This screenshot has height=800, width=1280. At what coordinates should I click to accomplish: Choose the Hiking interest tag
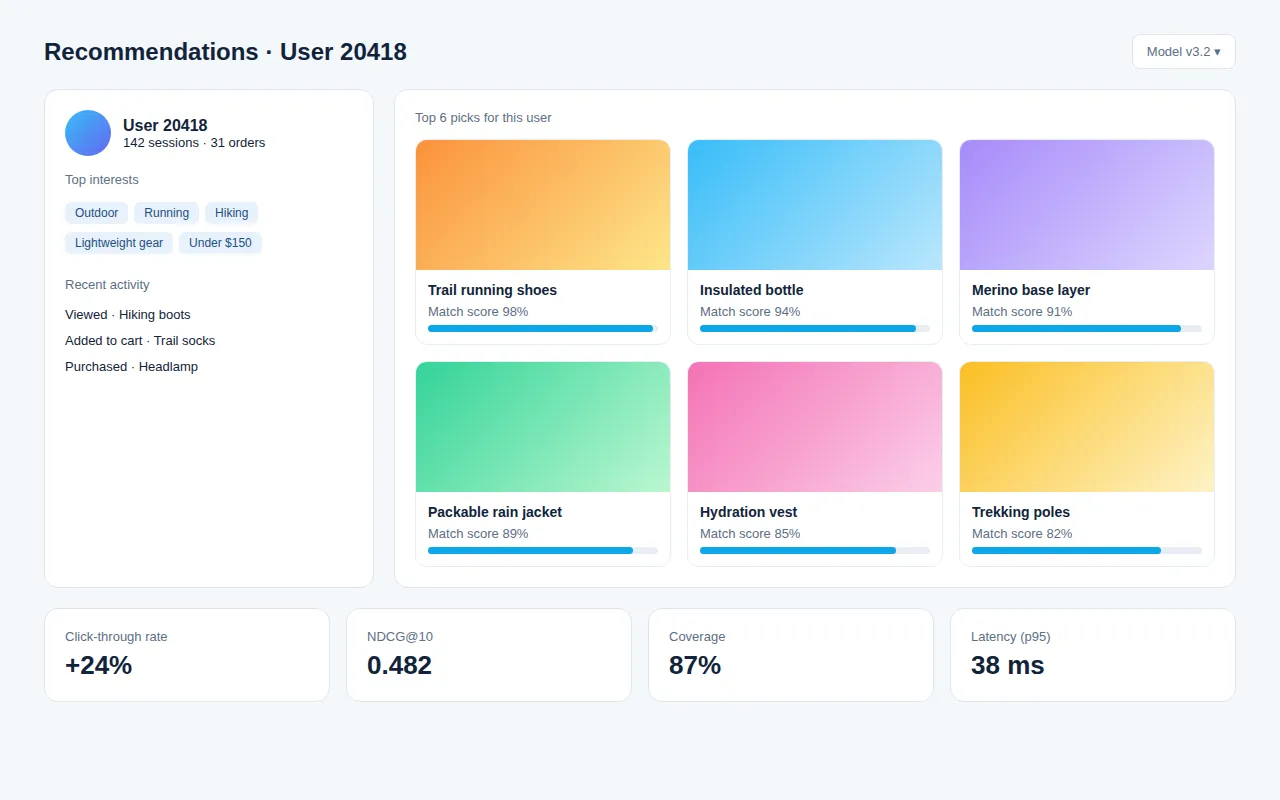click(x=232, y=213)
